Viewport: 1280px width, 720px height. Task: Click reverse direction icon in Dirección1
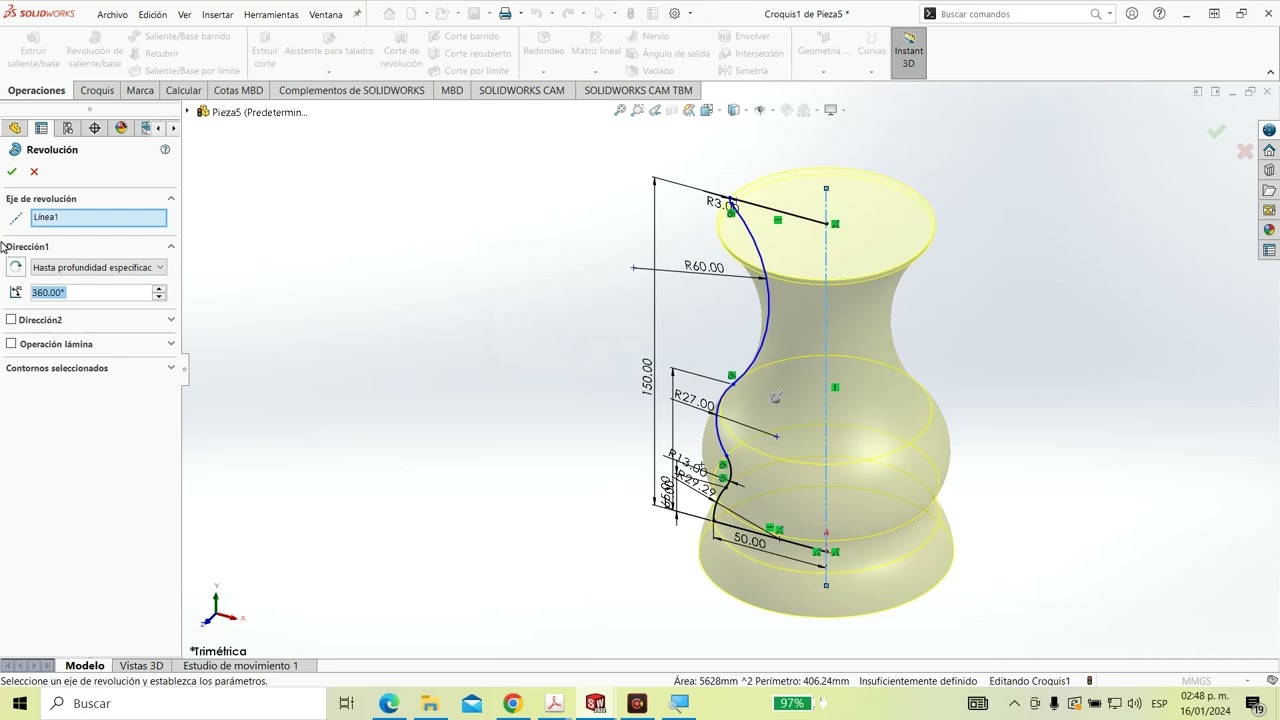(x=15, y=267)
